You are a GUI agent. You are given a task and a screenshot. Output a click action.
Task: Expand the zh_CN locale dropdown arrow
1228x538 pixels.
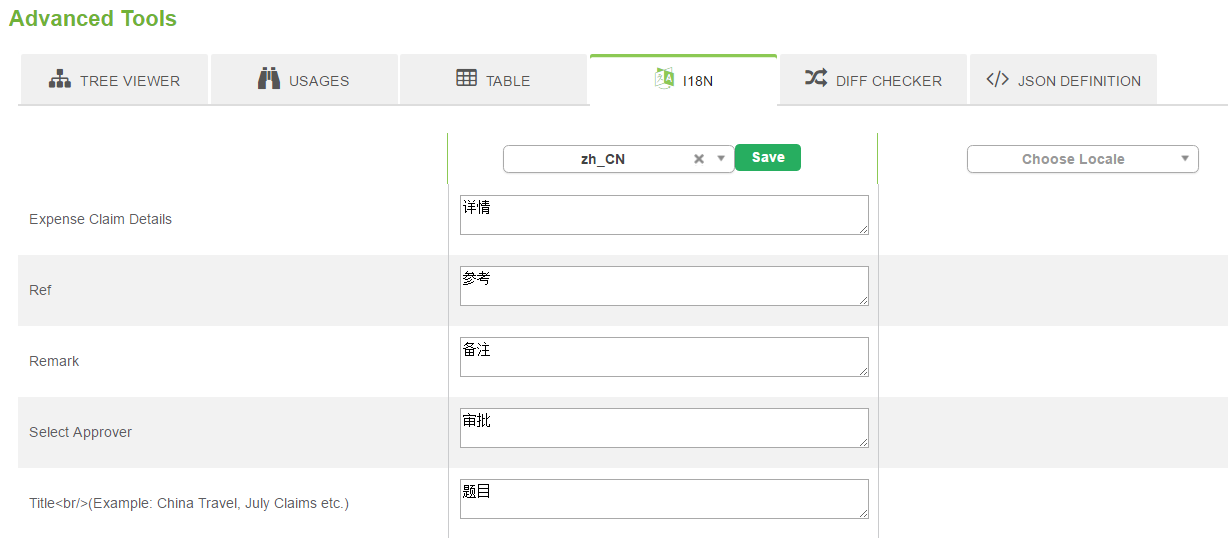pyautogui.click(x=721, y=159)
